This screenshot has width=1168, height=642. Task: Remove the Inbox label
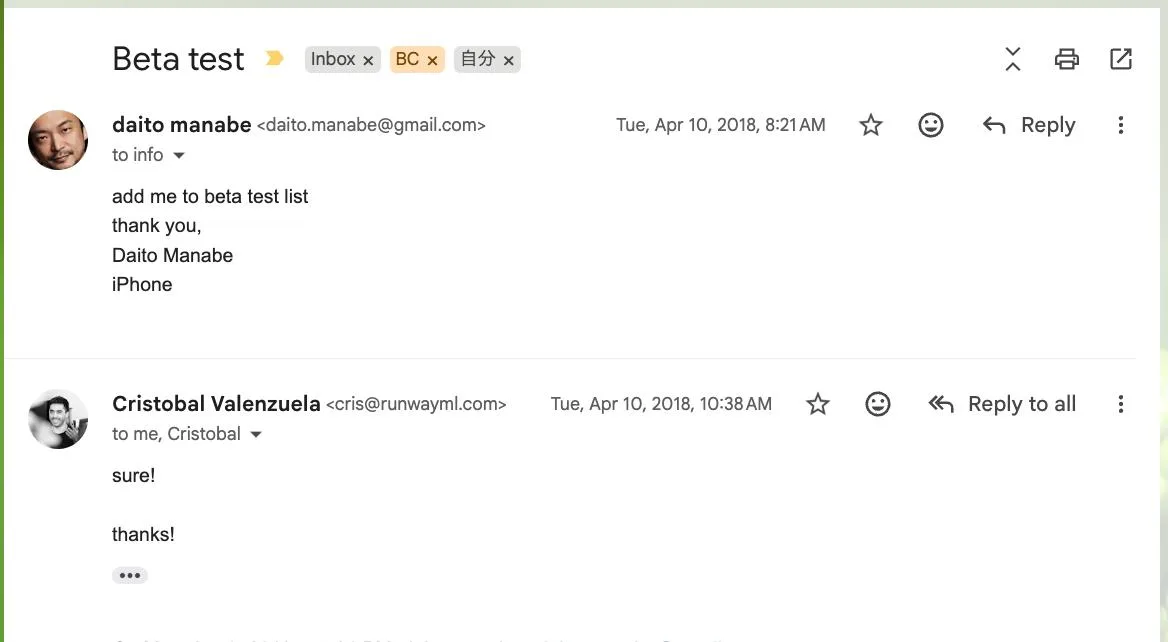click(368, 60)
